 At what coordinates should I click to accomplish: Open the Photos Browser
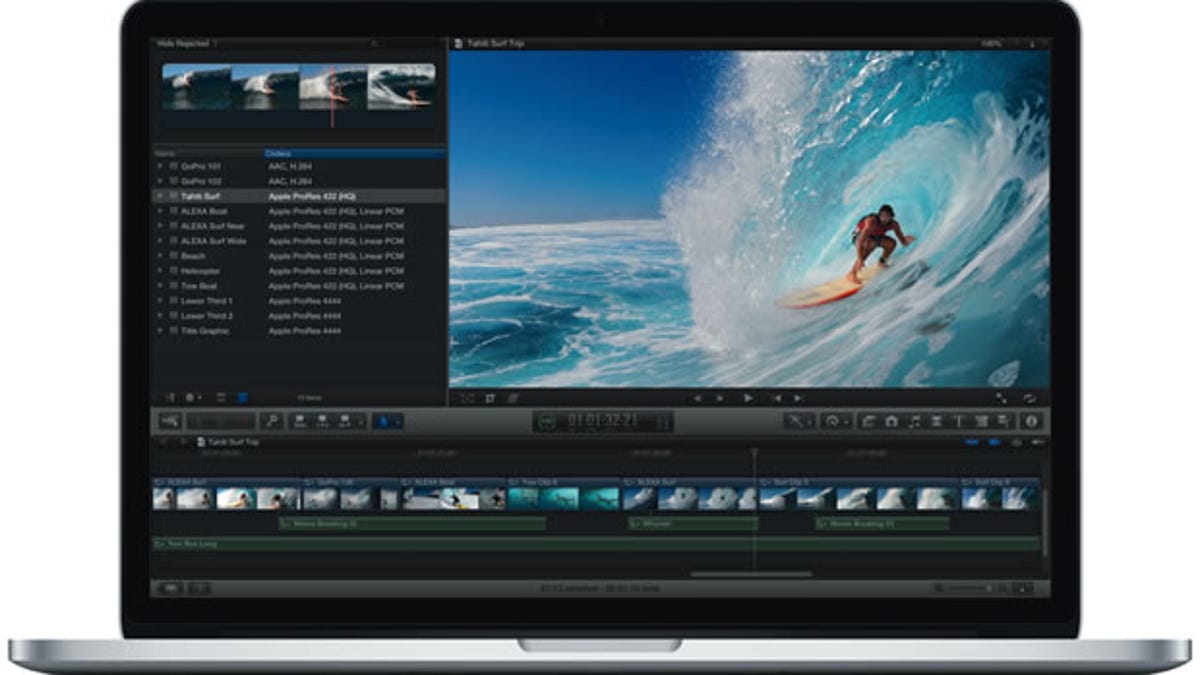tap(892, 421)
